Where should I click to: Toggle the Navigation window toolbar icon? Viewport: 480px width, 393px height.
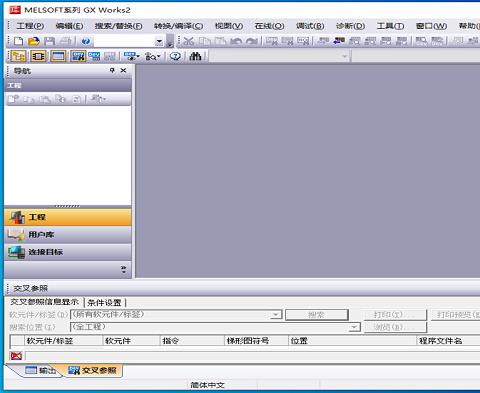pos(18,56)
